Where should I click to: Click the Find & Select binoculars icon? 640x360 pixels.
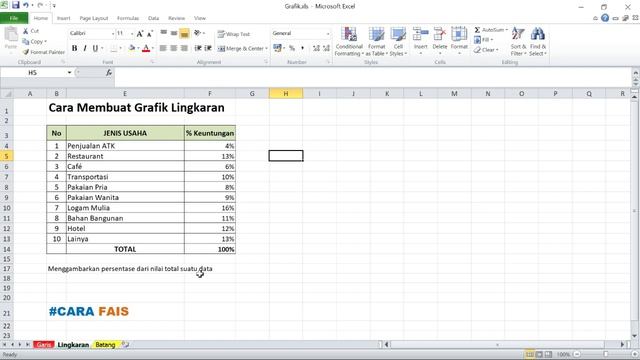[x=538, y=34]
